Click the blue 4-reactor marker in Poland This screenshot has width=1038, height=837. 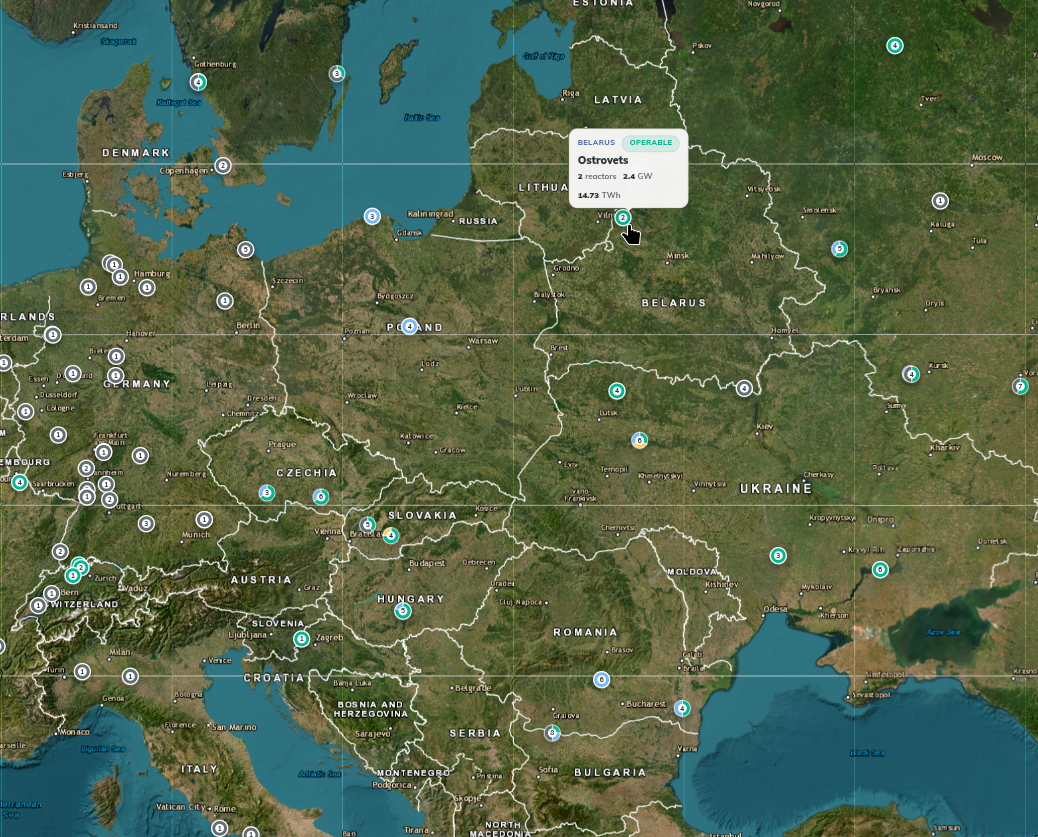409,326
